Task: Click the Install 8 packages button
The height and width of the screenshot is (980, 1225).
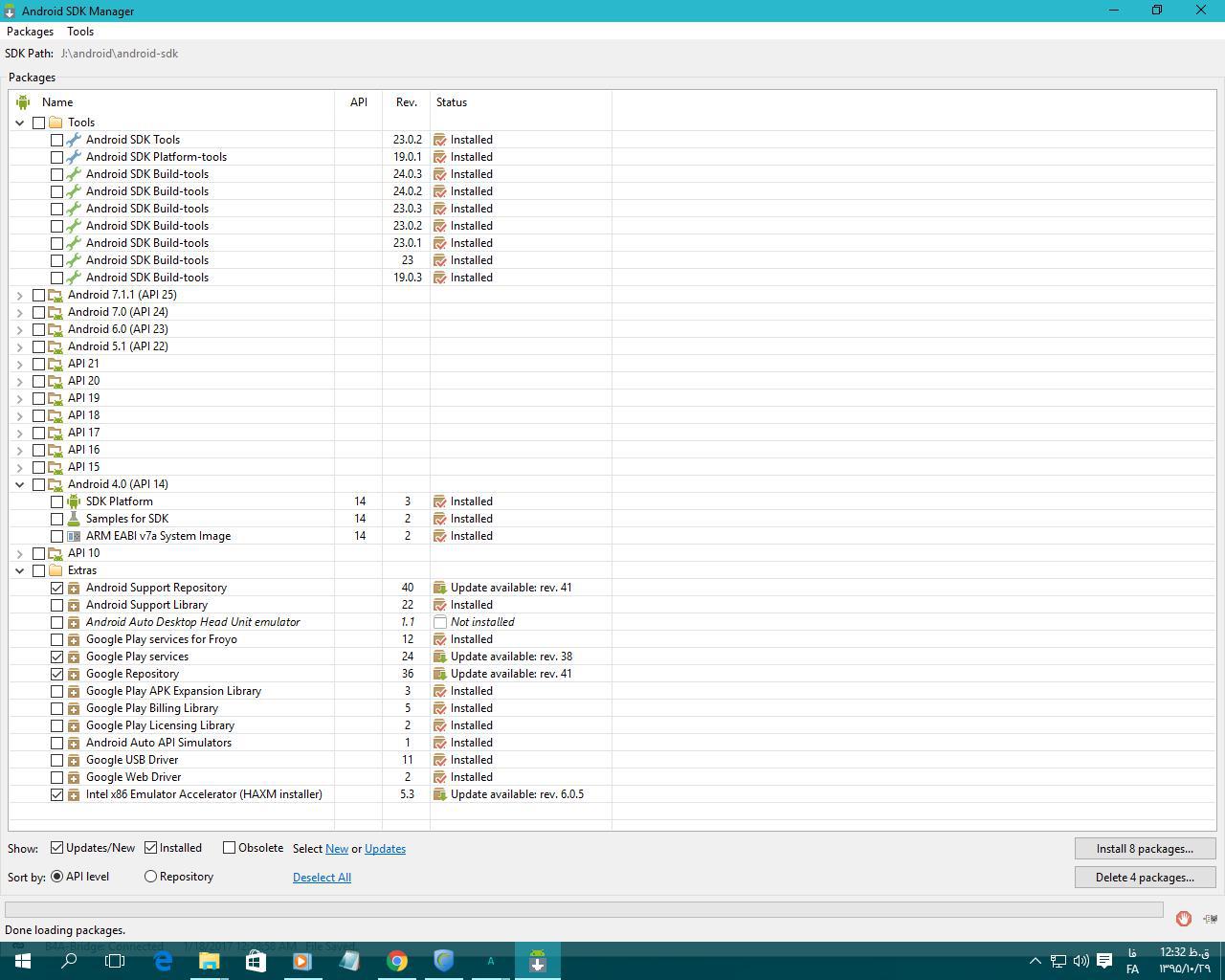Action: click(x=1145, y=849)
